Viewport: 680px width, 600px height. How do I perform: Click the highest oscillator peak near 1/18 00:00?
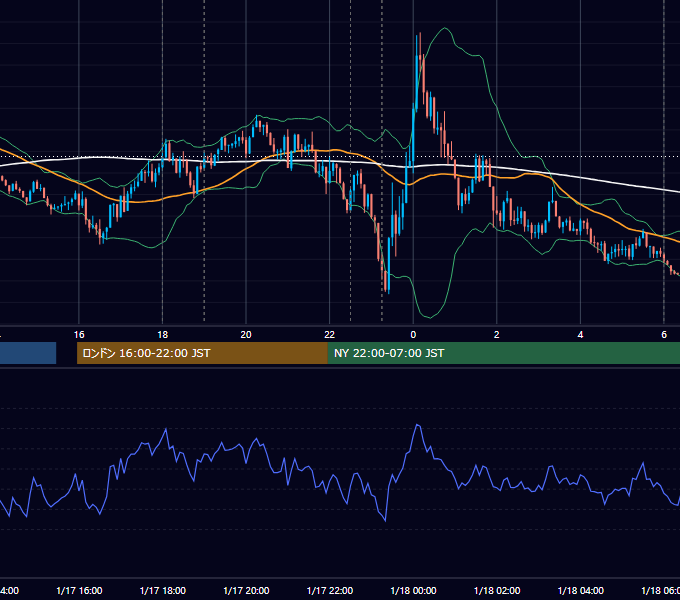tap(418, 425)
